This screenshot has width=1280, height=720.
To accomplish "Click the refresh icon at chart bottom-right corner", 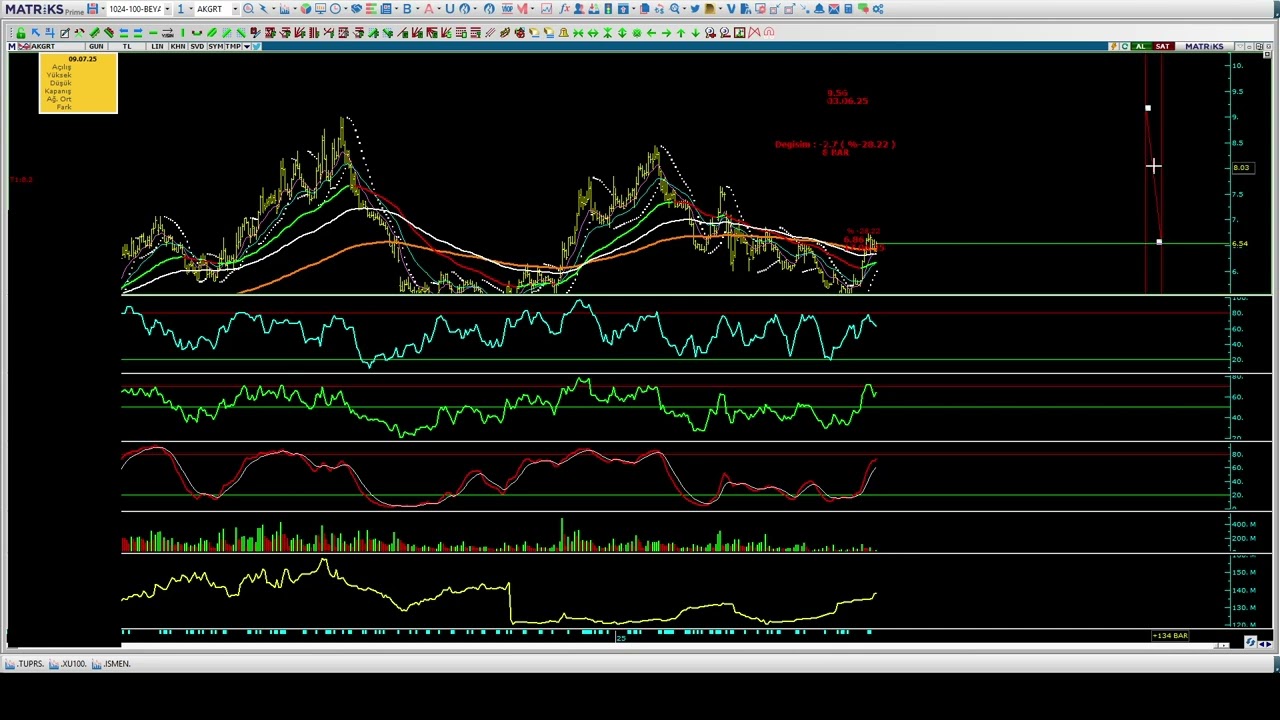I will [x=1250, y=643].
